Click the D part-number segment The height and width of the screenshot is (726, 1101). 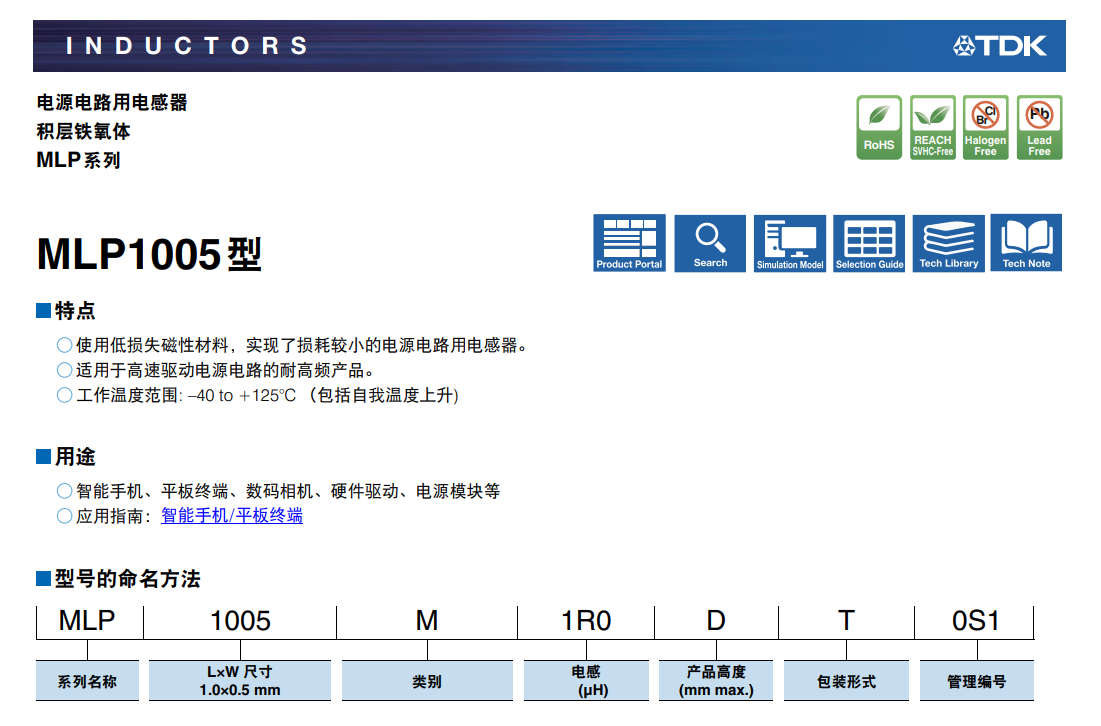[716, 621]
